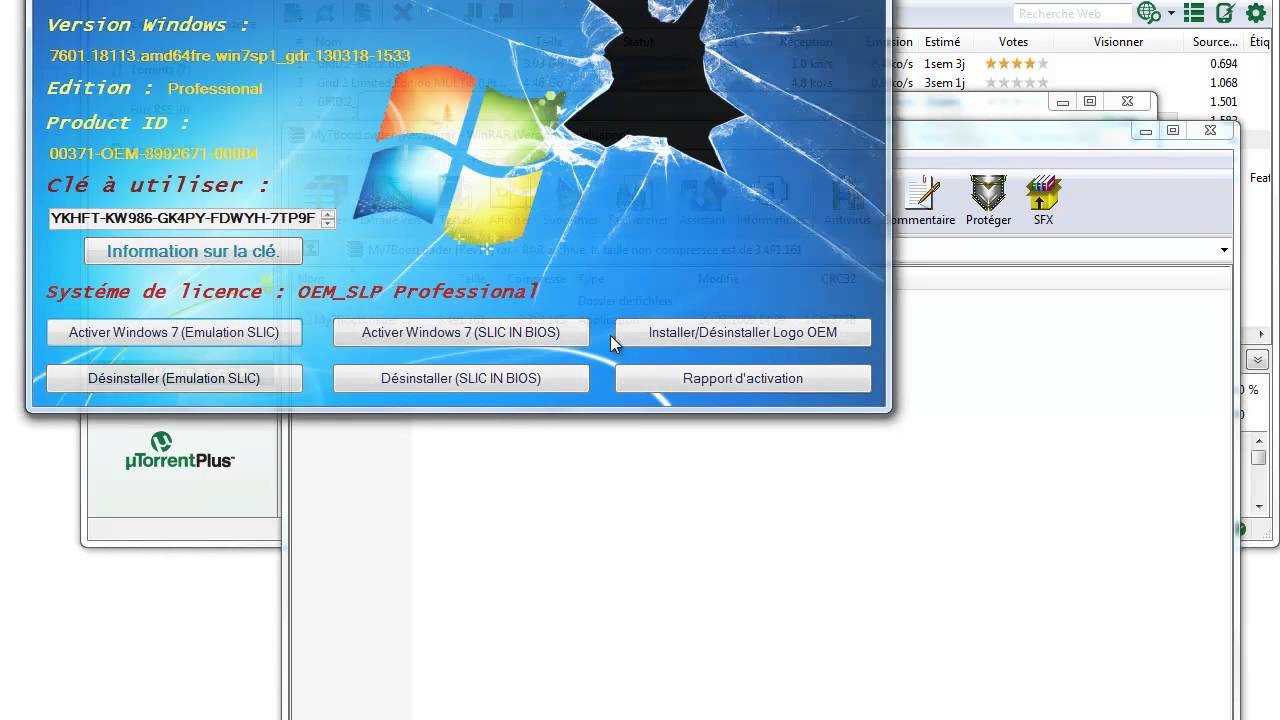
Task: Click the 3sem 1j estimate cell
Action: pos(944,83)
